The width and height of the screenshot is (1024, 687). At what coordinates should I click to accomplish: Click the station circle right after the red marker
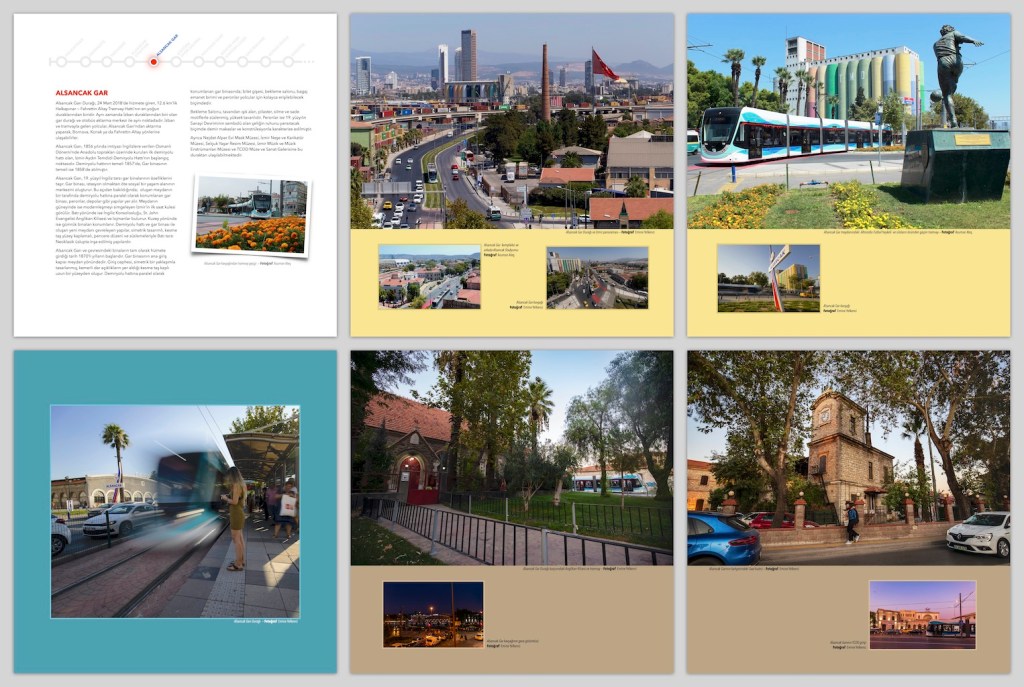pyautogui.click(x=176, y=61)
